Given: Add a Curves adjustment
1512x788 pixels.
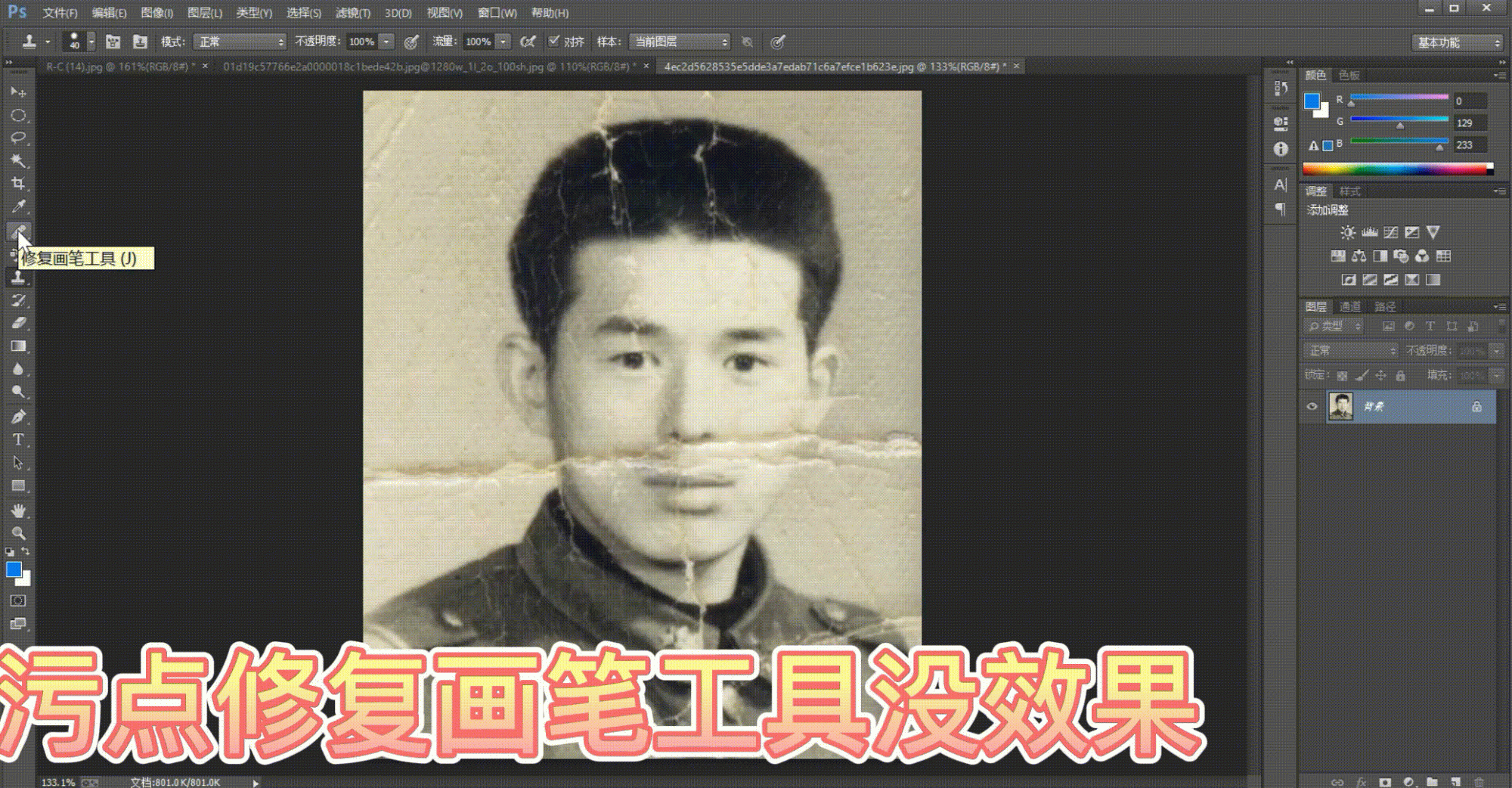Looking at the screenshot, I should tap(1390, 232).
